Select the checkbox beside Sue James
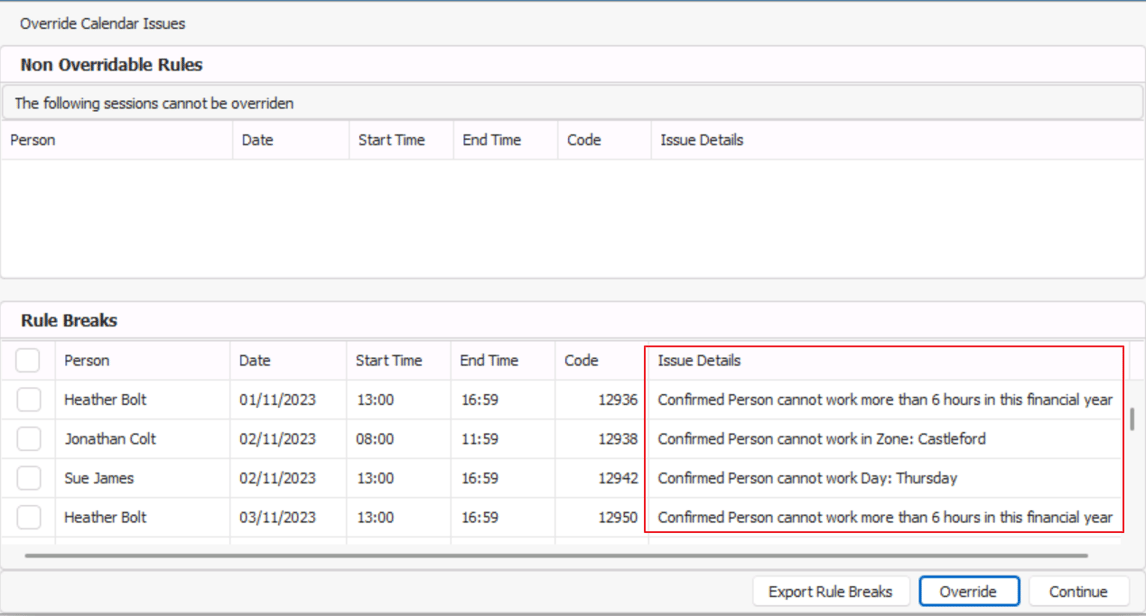 coord(29,478)
